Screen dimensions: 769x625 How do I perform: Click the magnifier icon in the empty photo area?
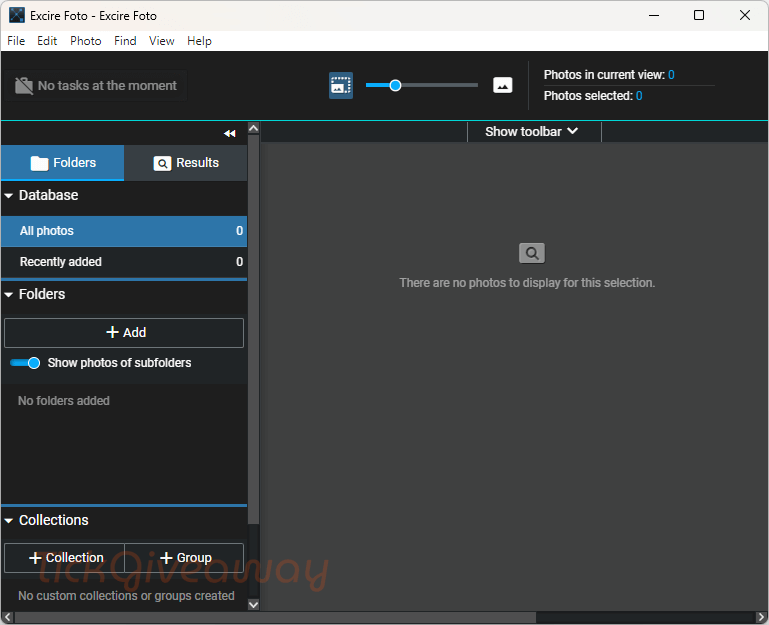(532, 253)
